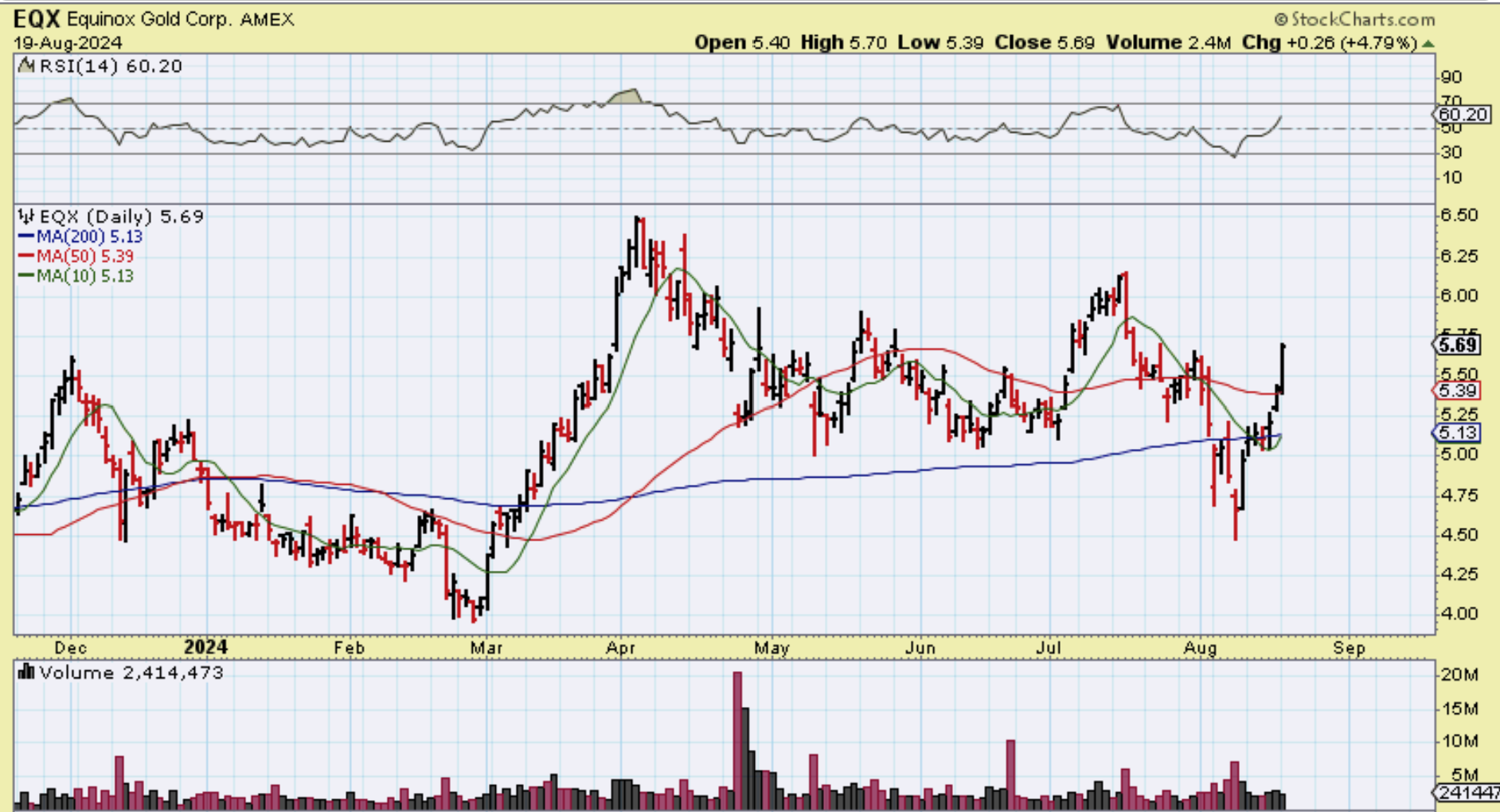Click the MA(50) 5.39 legend entry
Image resolution: width=1500 pixels, height=812 pixels.
pos(76,256)
